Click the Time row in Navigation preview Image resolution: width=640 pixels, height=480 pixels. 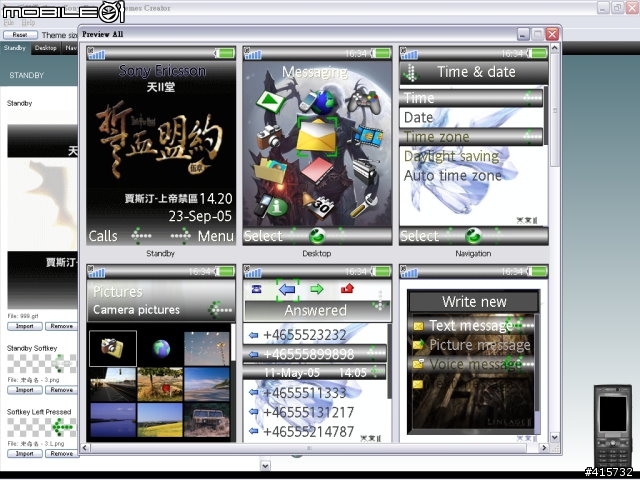coord(471,98)
